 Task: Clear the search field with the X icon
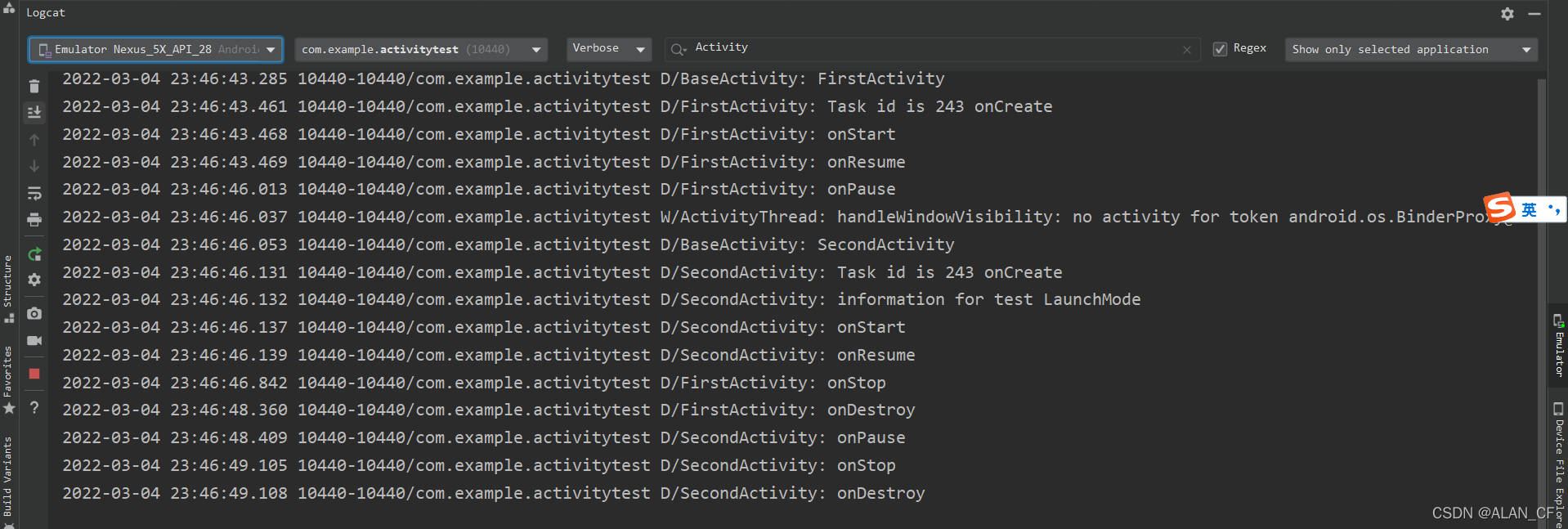(1187, 50)
